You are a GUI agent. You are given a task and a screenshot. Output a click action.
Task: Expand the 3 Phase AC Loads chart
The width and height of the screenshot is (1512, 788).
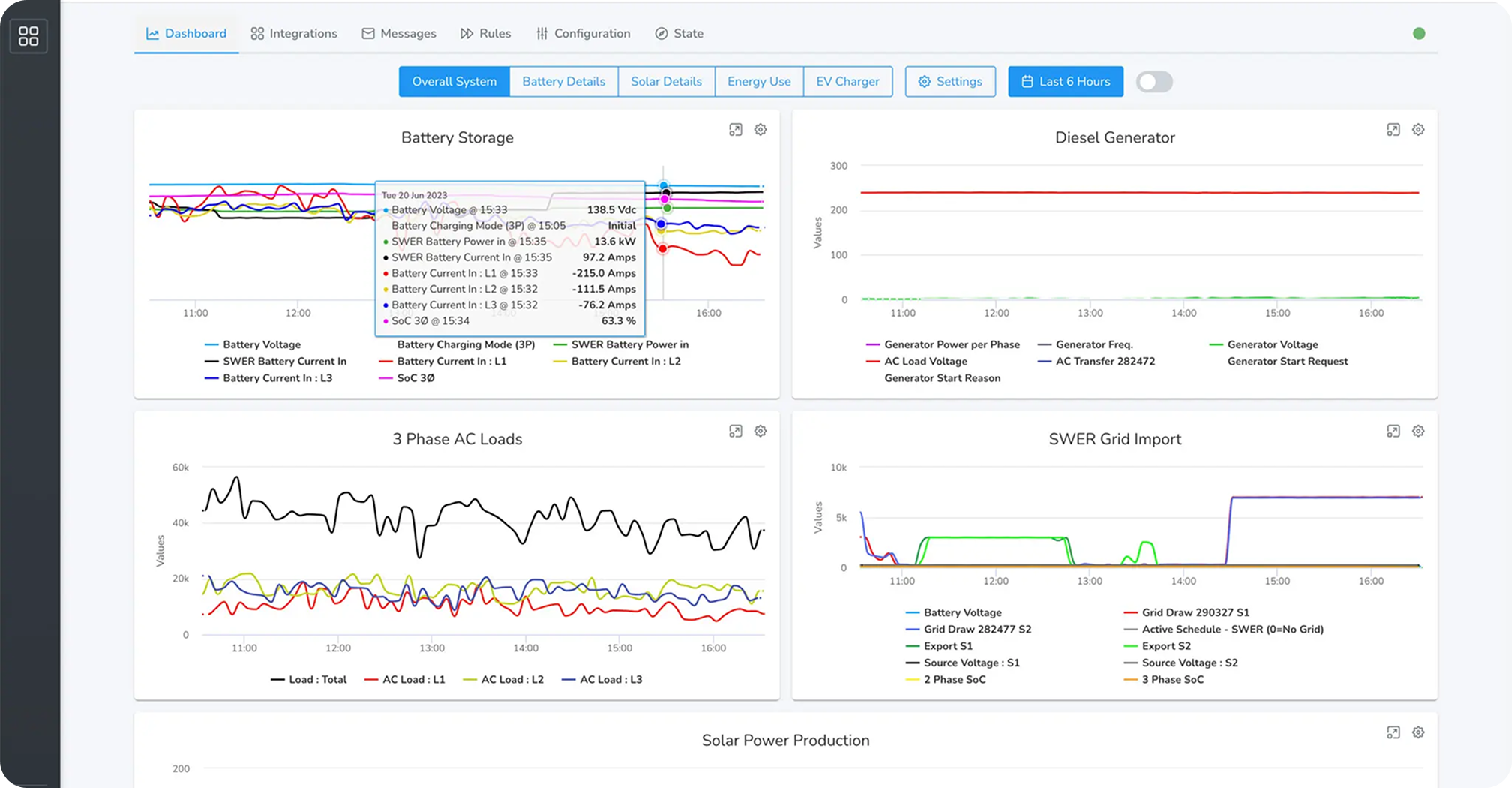[736, 432]
